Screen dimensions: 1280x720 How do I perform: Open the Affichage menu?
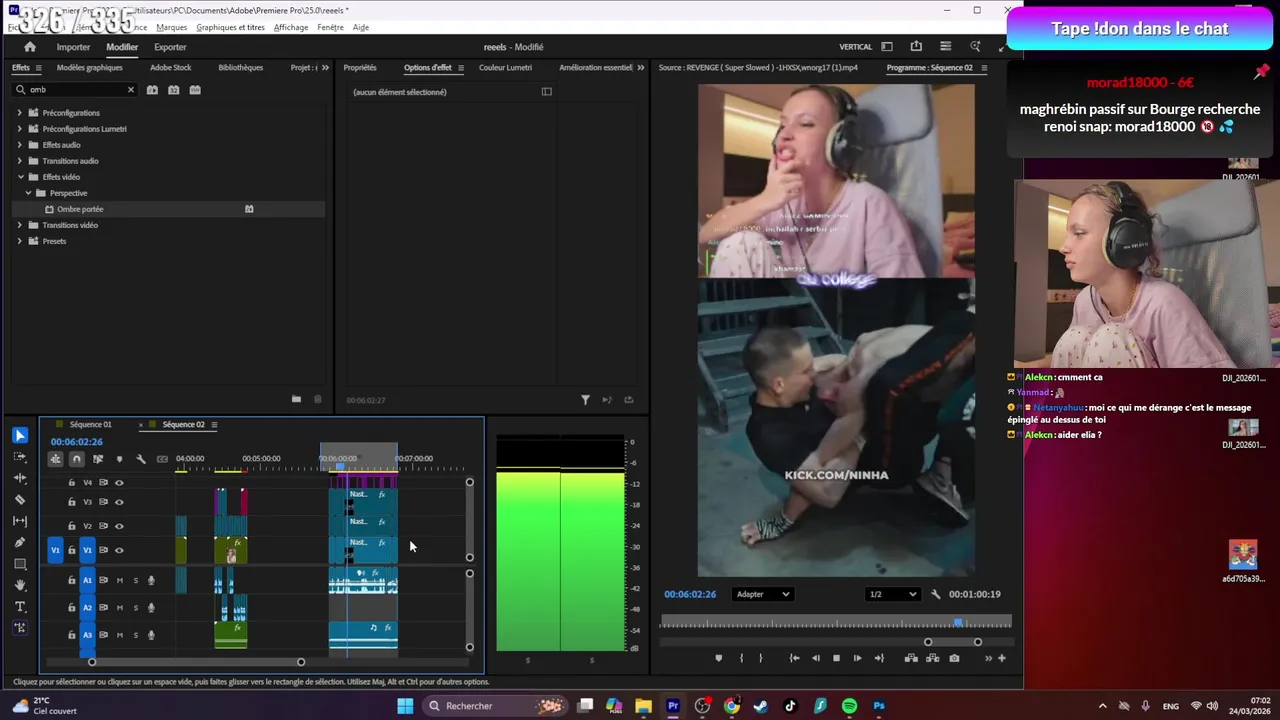[291, 27]
